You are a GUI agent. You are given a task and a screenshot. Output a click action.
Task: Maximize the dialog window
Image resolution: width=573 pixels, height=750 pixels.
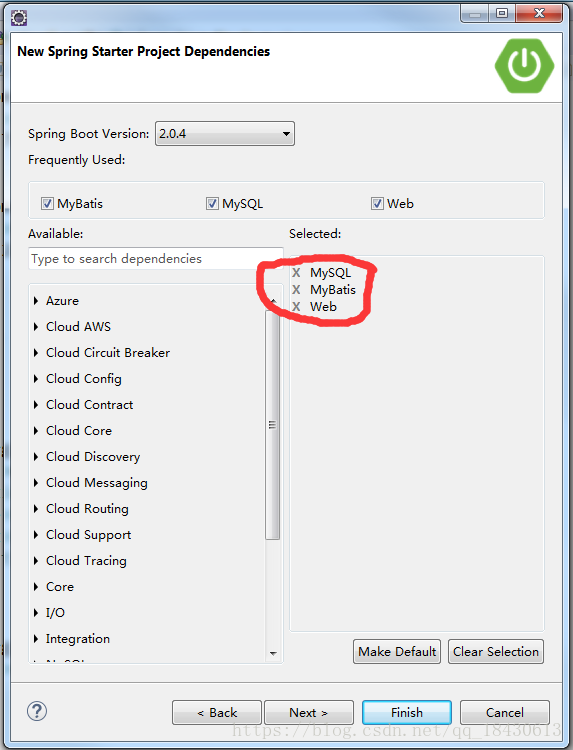pyautogui.click(x=502, y=13)
